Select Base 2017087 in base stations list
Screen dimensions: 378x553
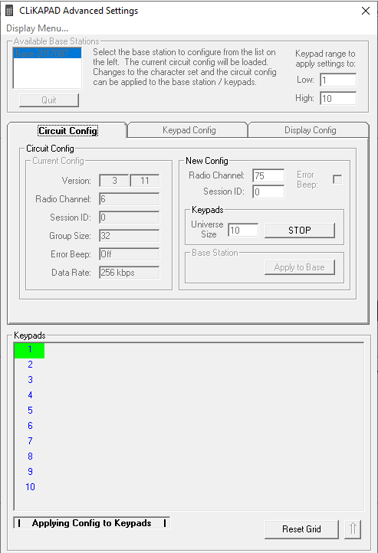pos(47,53)
